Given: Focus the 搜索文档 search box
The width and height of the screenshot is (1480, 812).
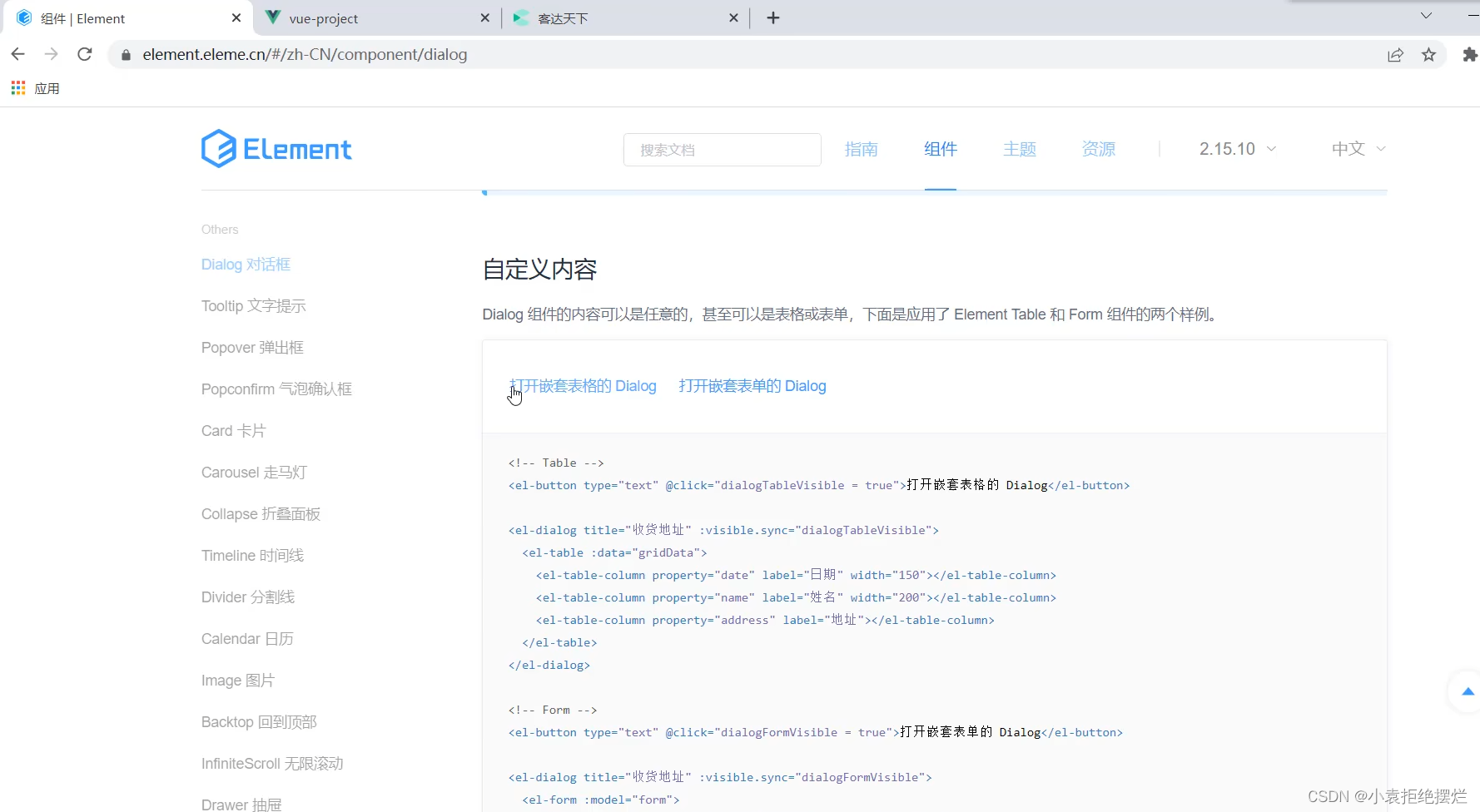Looking at the screenshot, I should (722, 150).
